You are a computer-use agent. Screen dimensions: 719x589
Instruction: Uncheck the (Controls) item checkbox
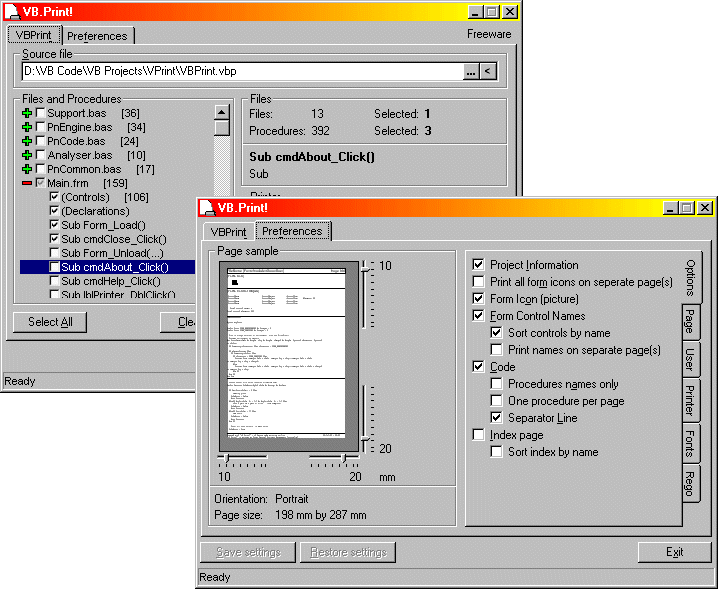[54, 197]
